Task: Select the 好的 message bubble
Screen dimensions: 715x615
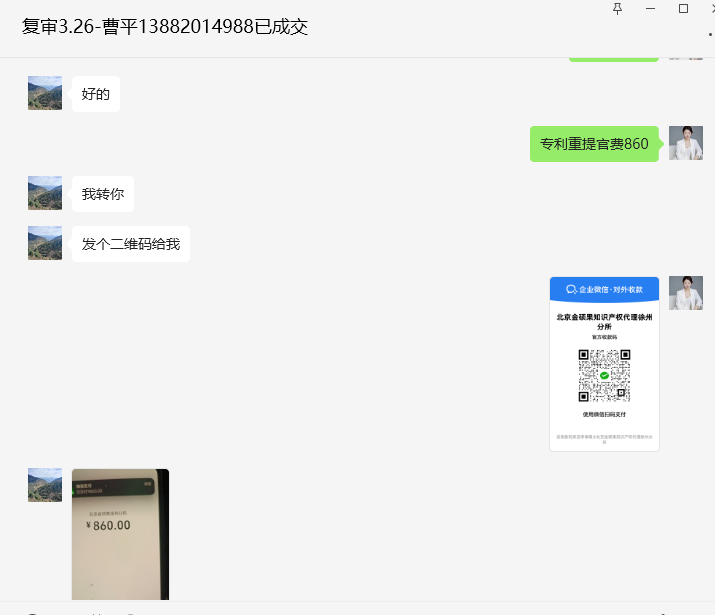Action: click(x=96, y=94)
